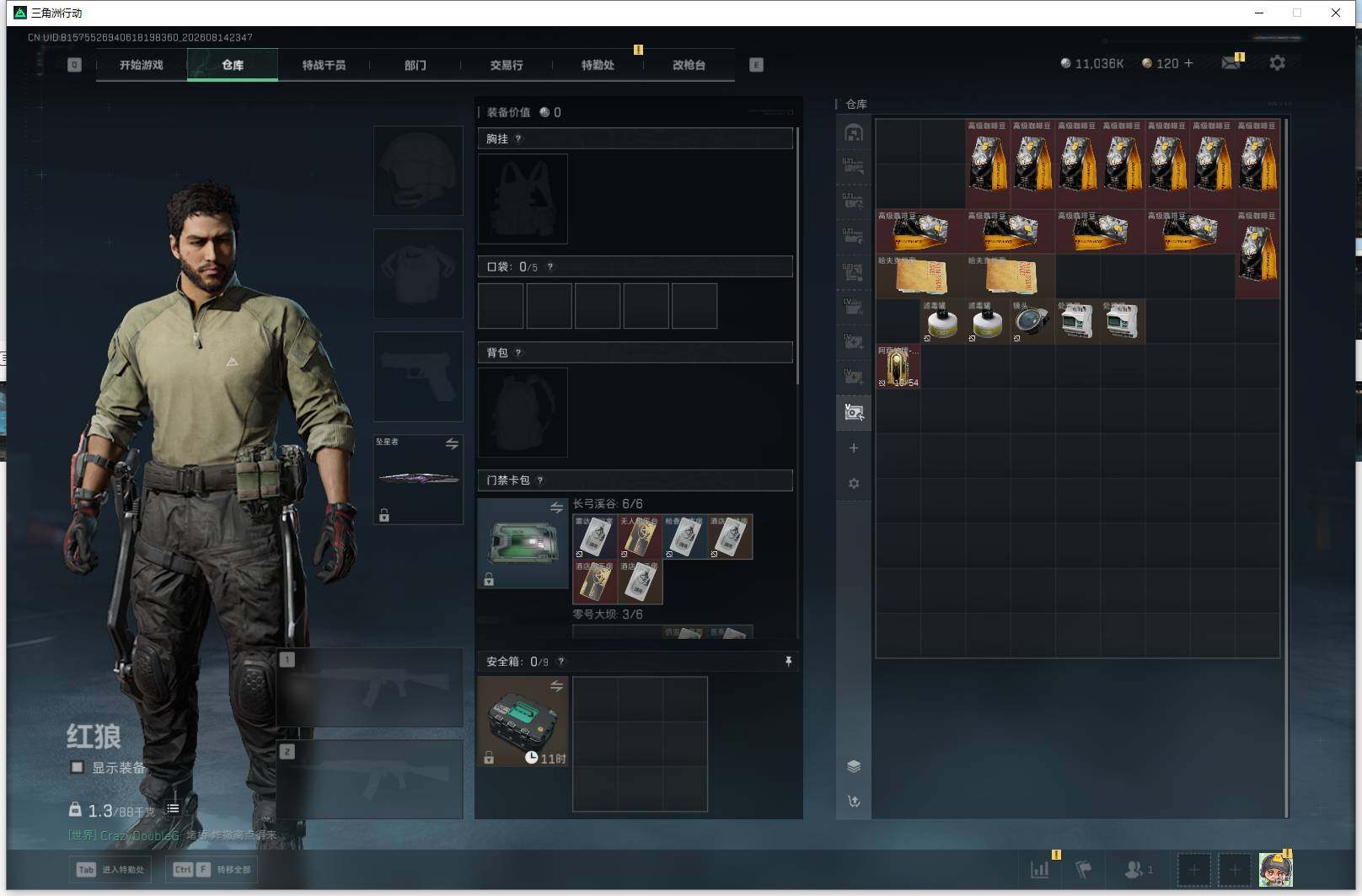Open the 开始游戏 tab
The height and width of the screenshot is (896, 1362).
pos(142,65)
